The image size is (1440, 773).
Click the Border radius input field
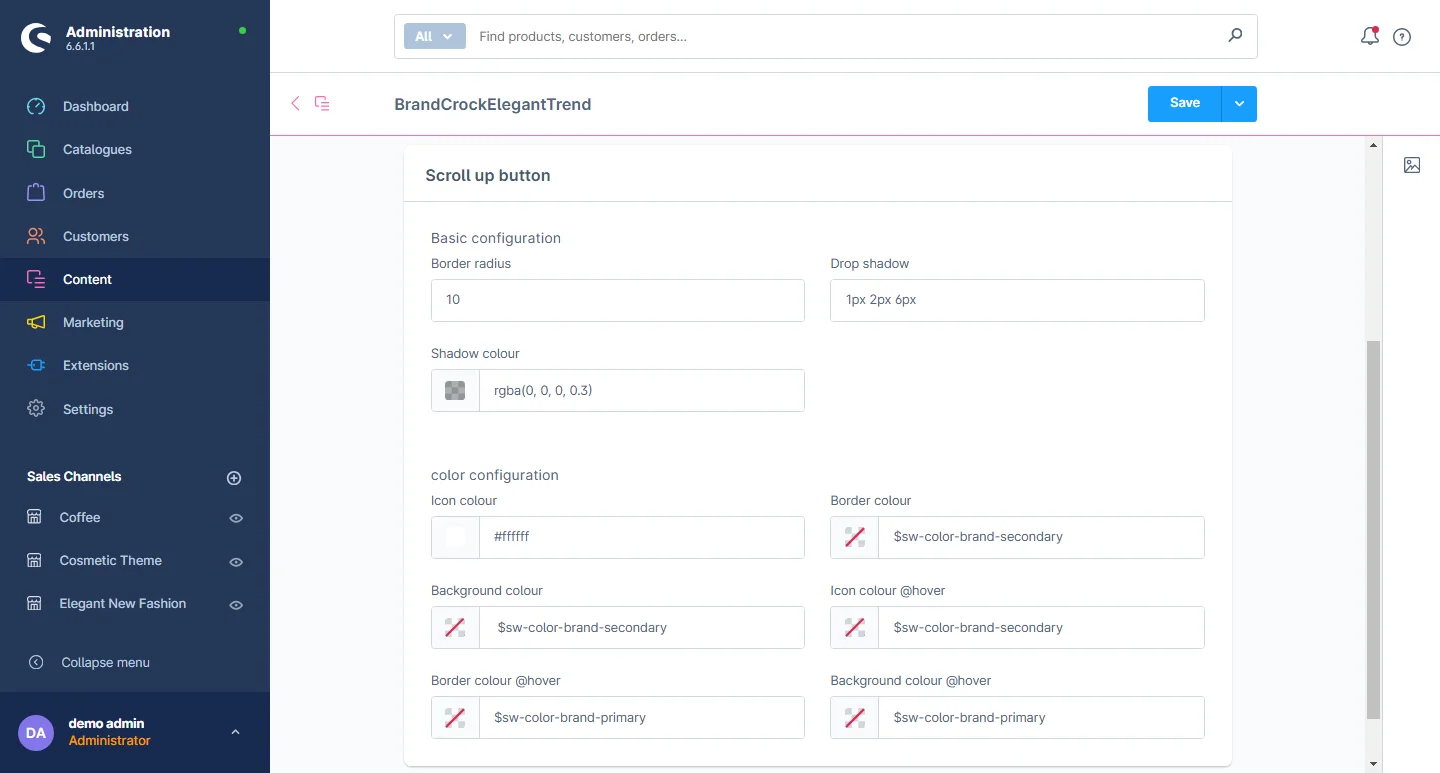point(617,300)
